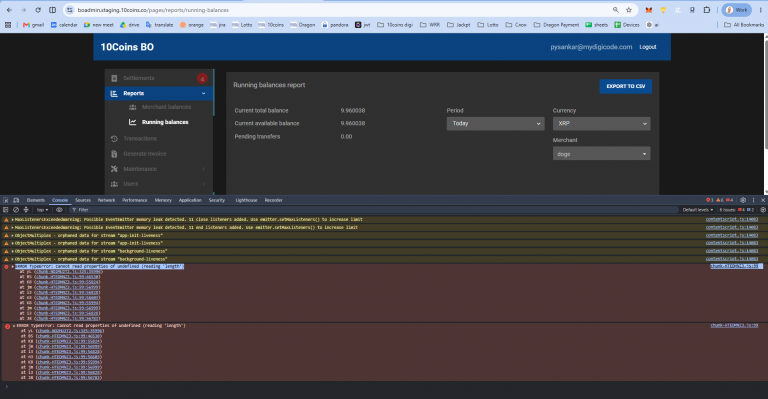Open the Period dropdown showing Today
This screenshot has width=768, height=399.
tap(495, 123)
